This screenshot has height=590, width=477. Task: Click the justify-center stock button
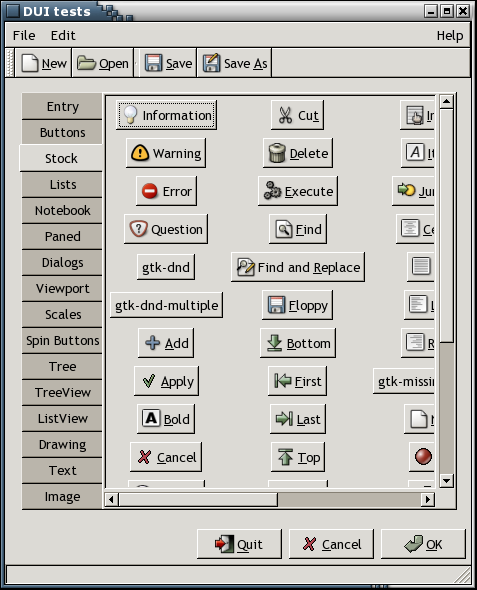tap(416, 229)
